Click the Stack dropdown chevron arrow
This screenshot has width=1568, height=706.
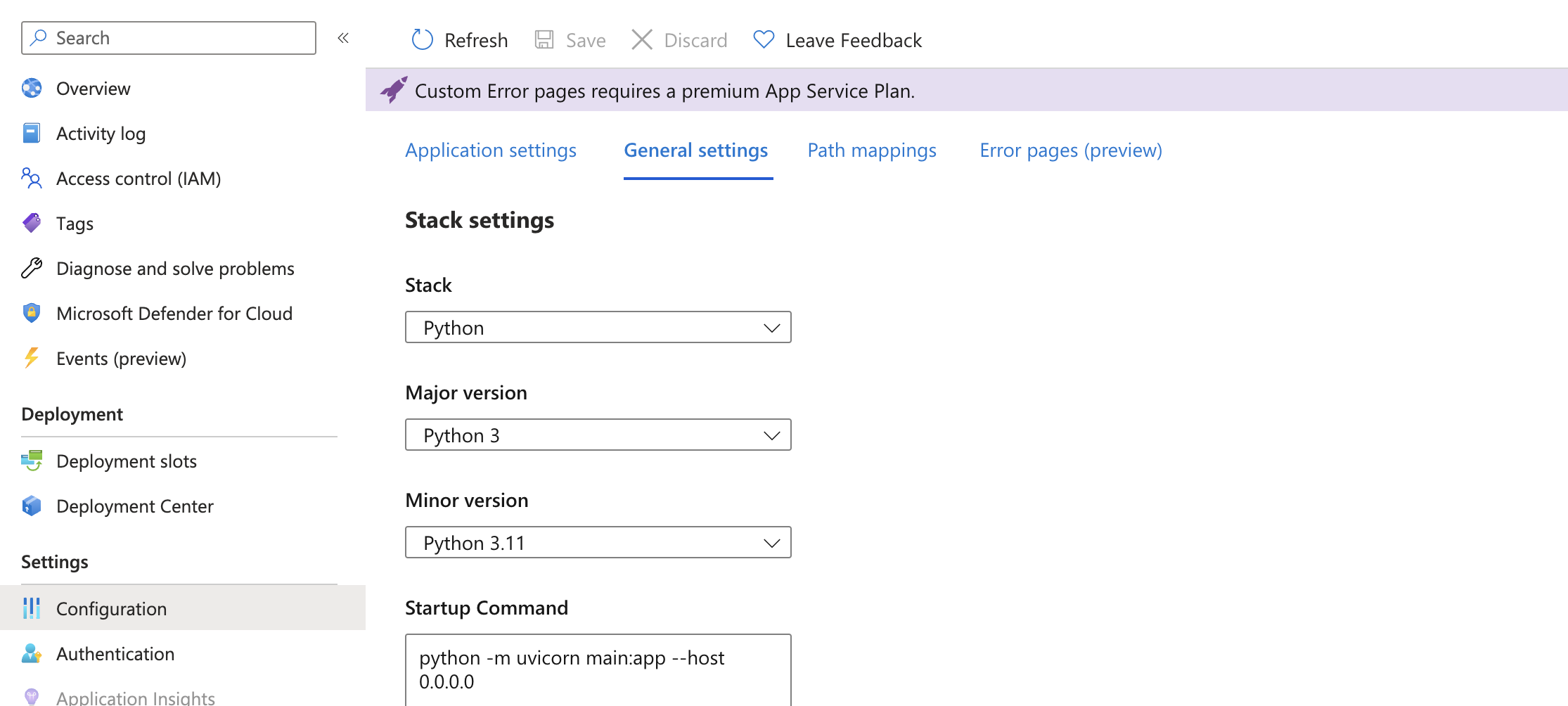tap(772, 328)
